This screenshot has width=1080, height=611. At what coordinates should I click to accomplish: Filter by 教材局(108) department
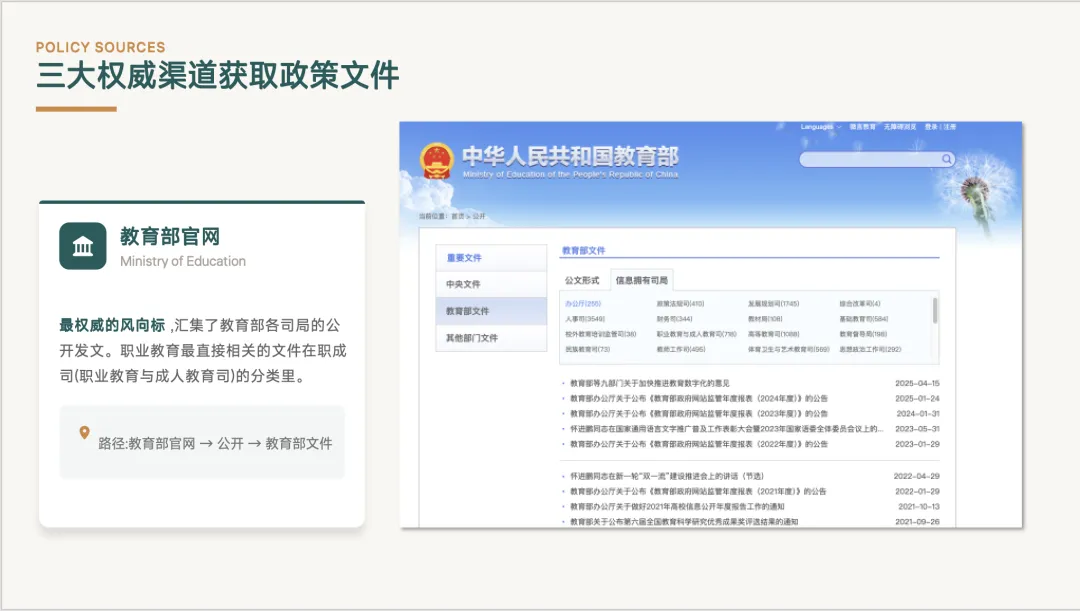(x=765, y=319)
